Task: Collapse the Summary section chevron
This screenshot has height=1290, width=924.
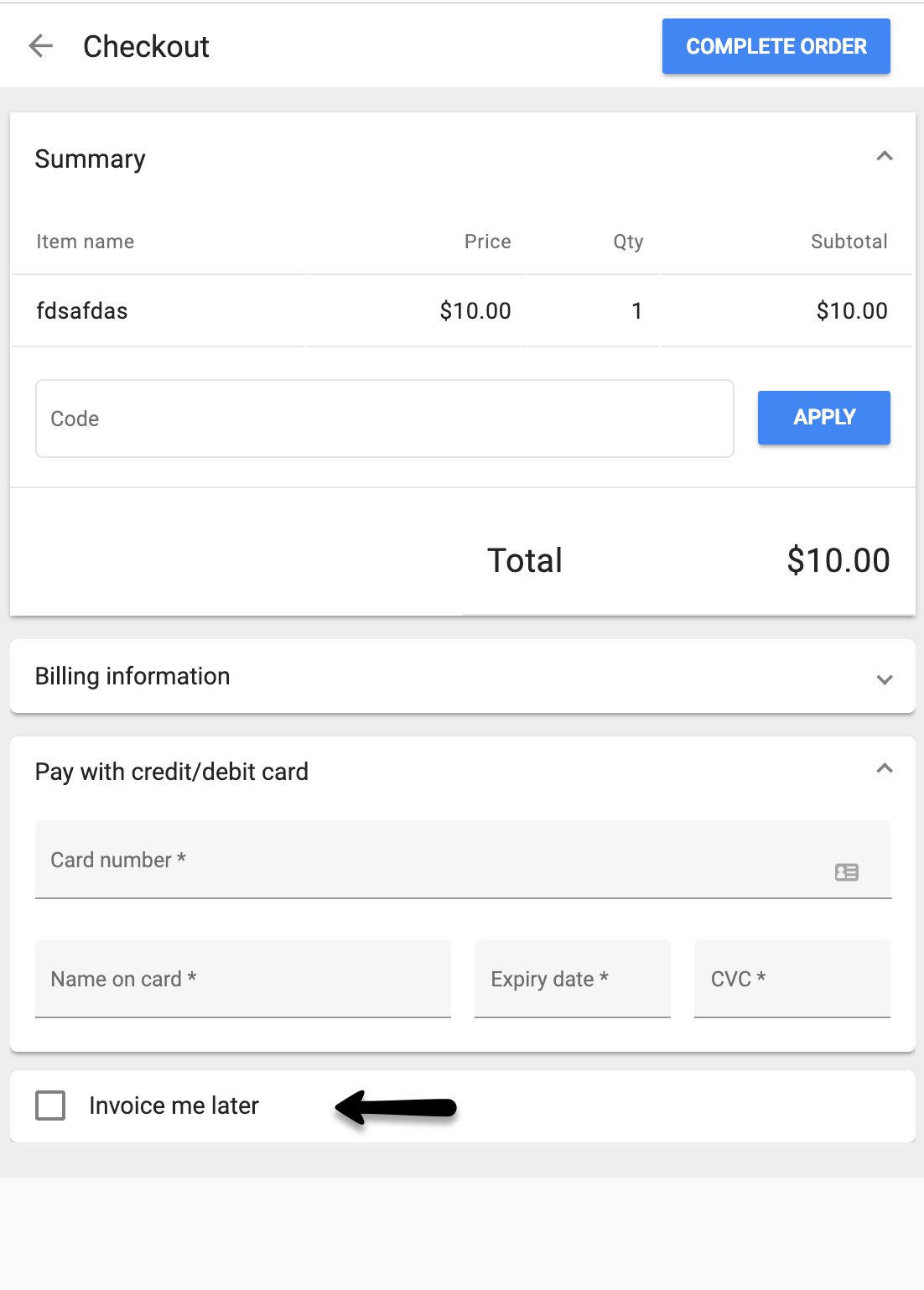Action: pyautogui.click(x=885, y=156)
